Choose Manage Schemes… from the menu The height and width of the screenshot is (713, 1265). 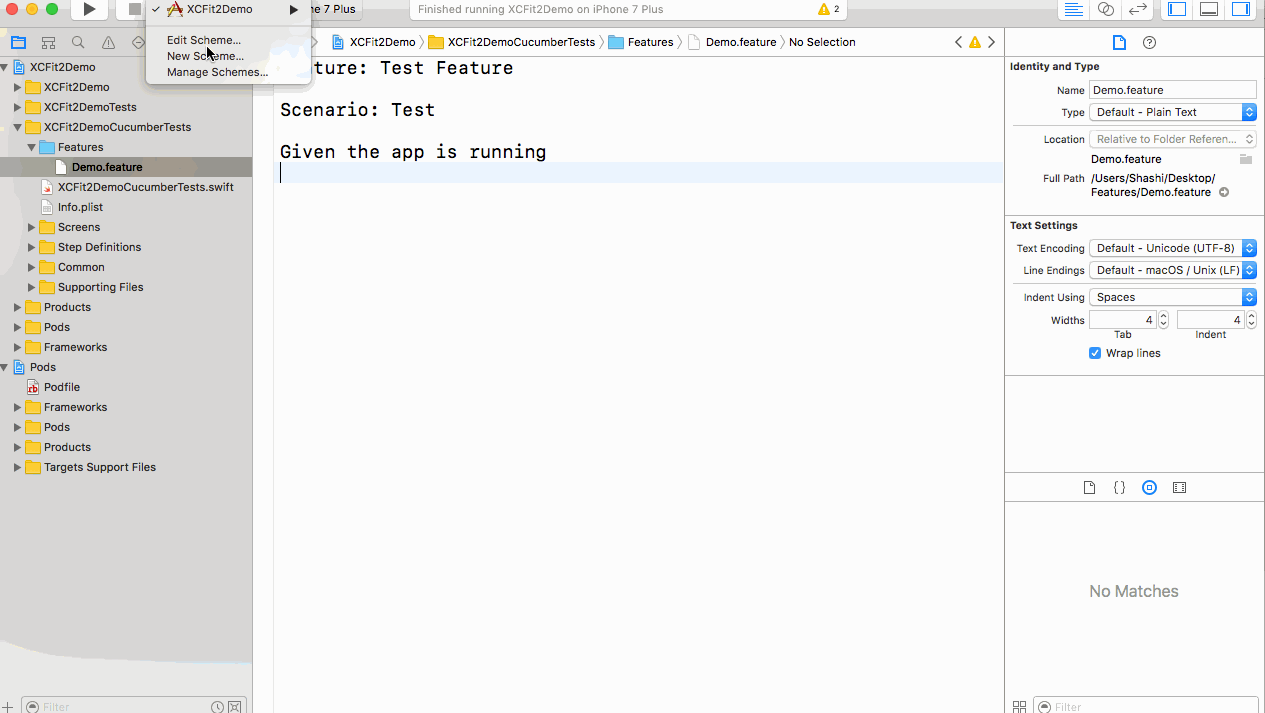coord(217,72)
